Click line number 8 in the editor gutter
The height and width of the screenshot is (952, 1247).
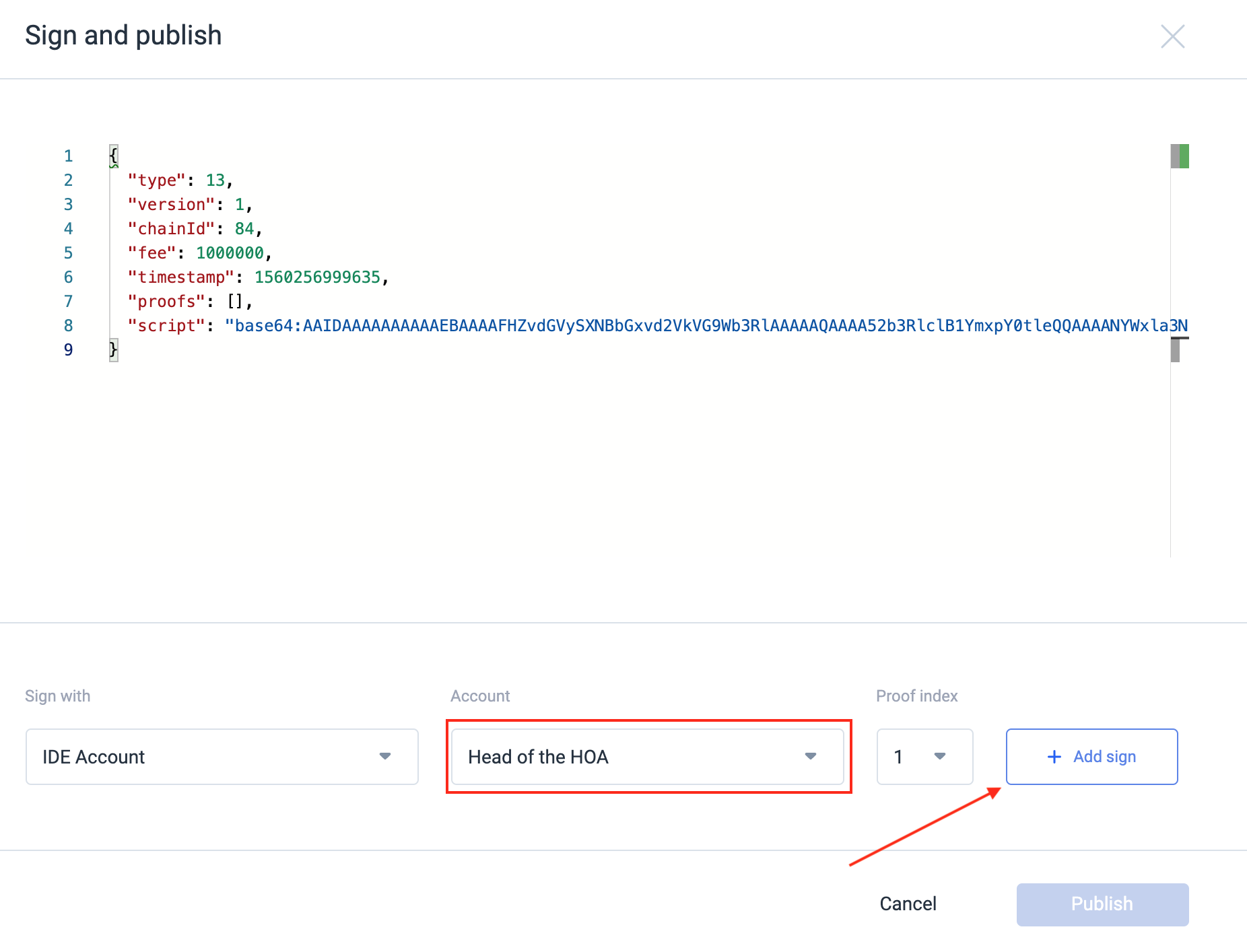68,326
